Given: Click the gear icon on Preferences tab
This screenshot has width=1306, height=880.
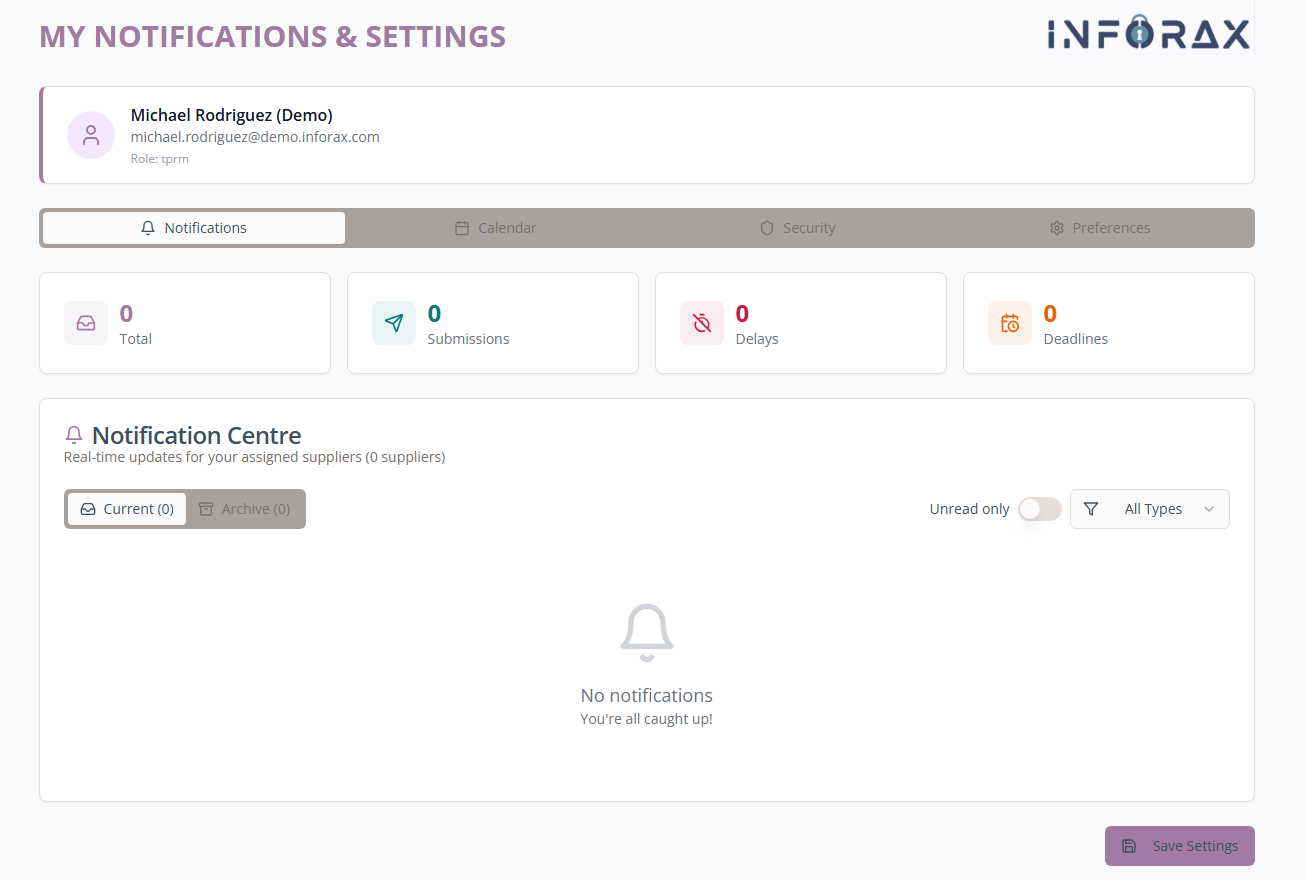Looking at the screenshot, I should click(x=1057, y=228).
